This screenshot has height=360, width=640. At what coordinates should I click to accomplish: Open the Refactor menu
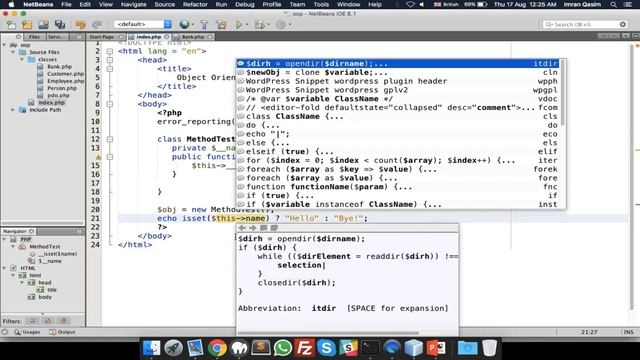coord(195,4)
